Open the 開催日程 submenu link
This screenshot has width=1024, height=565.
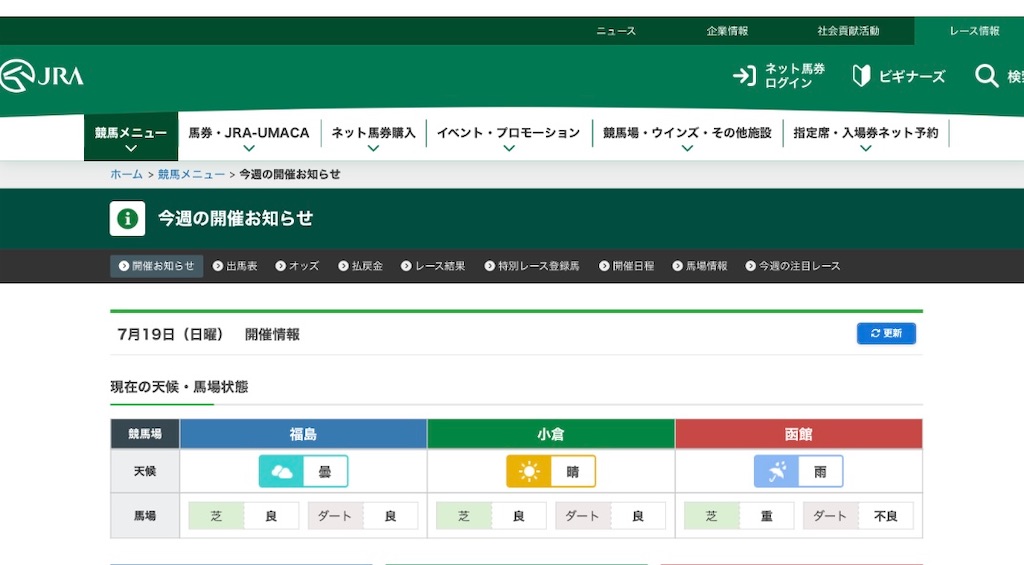(x=633, y=266)
